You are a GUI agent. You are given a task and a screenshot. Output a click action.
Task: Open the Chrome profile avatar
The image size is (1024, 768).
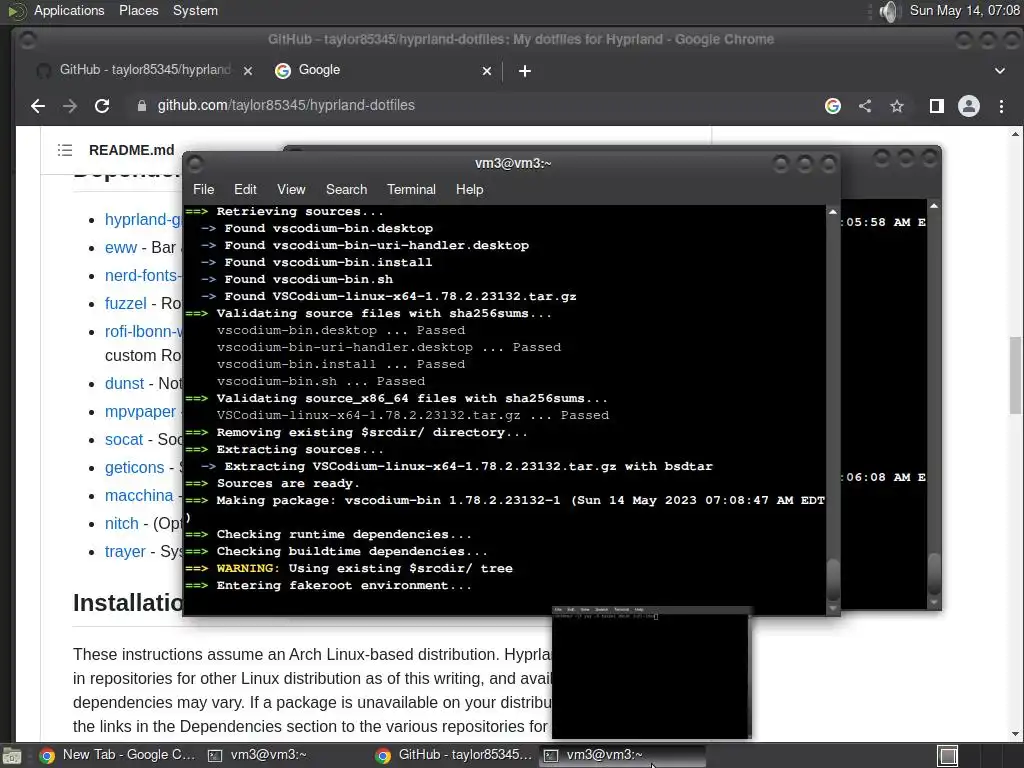968,106
